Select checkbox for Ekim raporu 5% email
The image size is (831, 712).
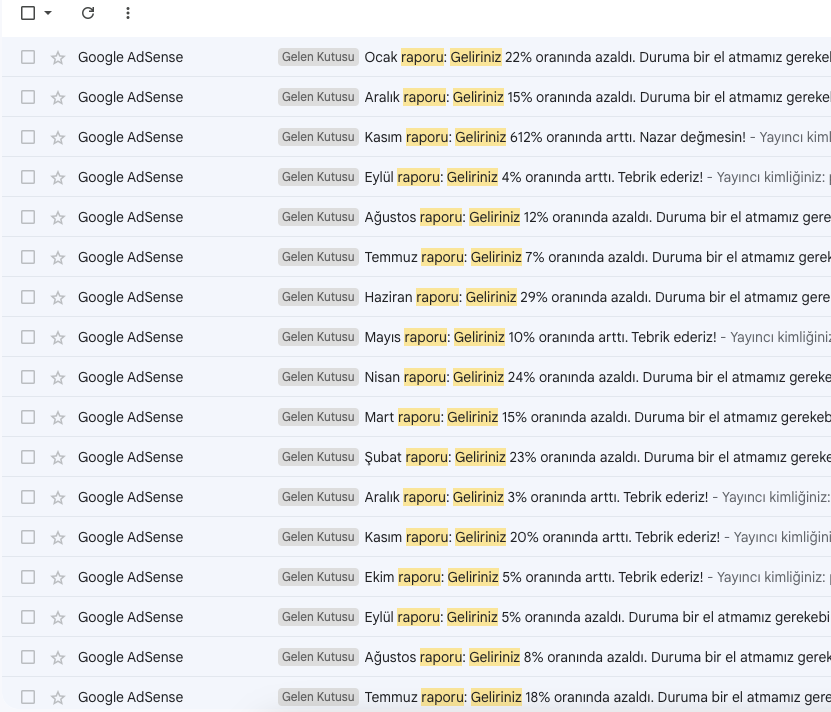pos(28,577)
